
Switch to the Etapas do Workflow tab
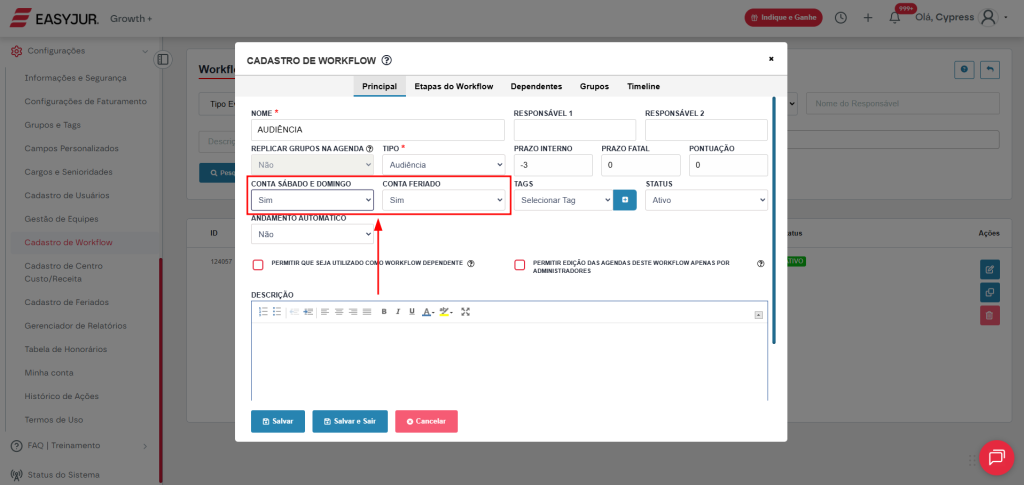pyautogui.click(x=454, y=87)
